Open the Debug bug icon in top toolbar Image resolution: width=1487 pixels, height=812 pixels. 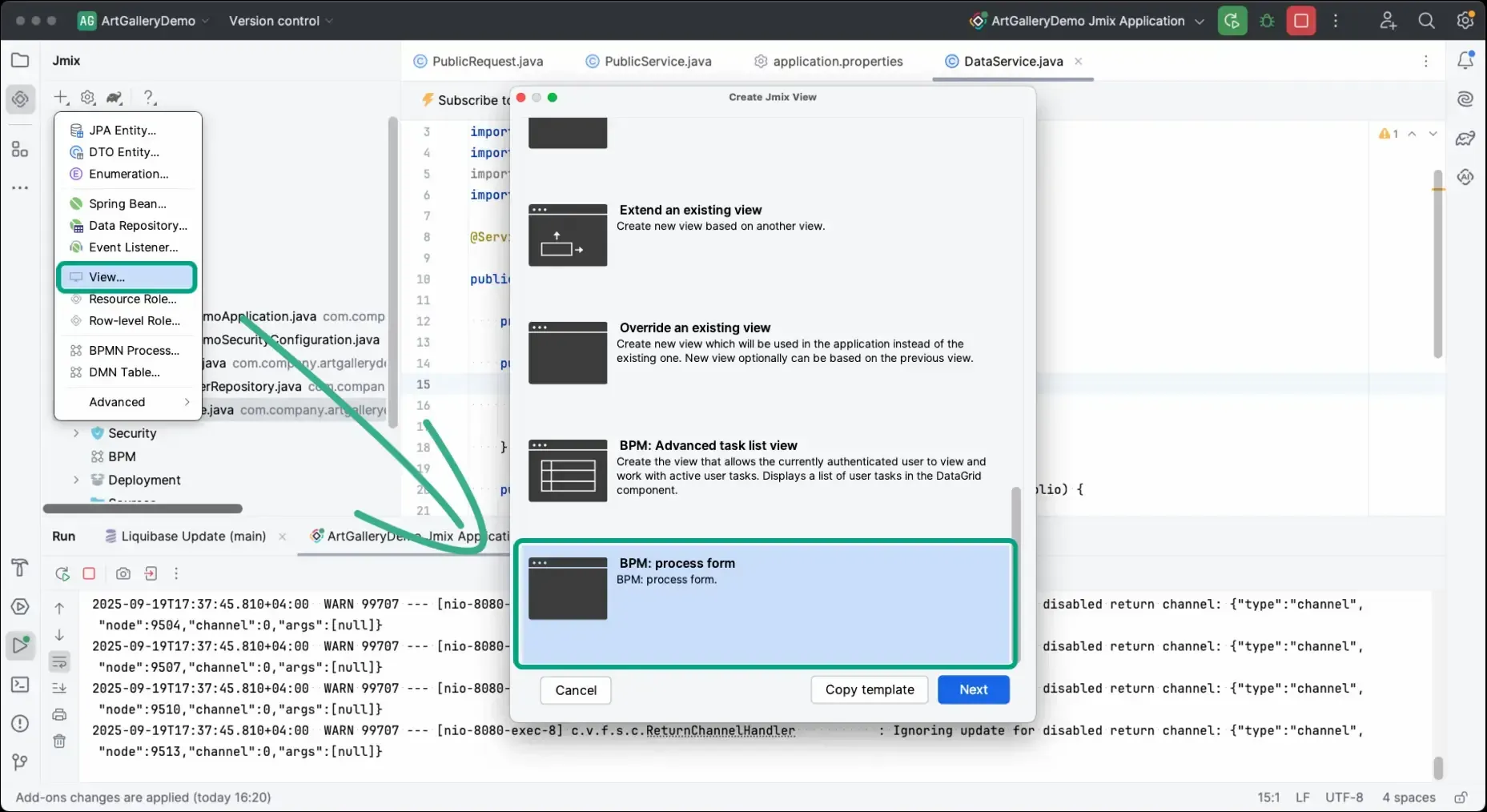1267,21
